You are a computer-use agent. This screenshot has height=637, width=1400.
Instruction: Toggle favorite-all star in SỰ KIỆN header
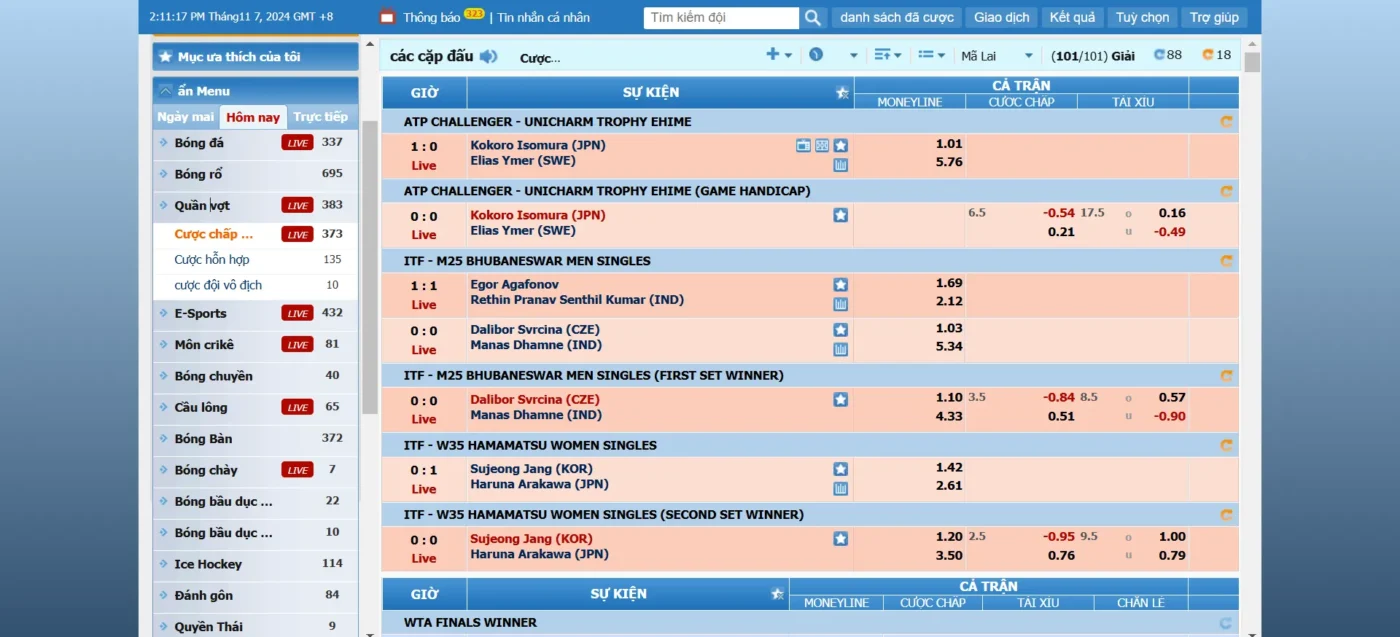(842, 93)
